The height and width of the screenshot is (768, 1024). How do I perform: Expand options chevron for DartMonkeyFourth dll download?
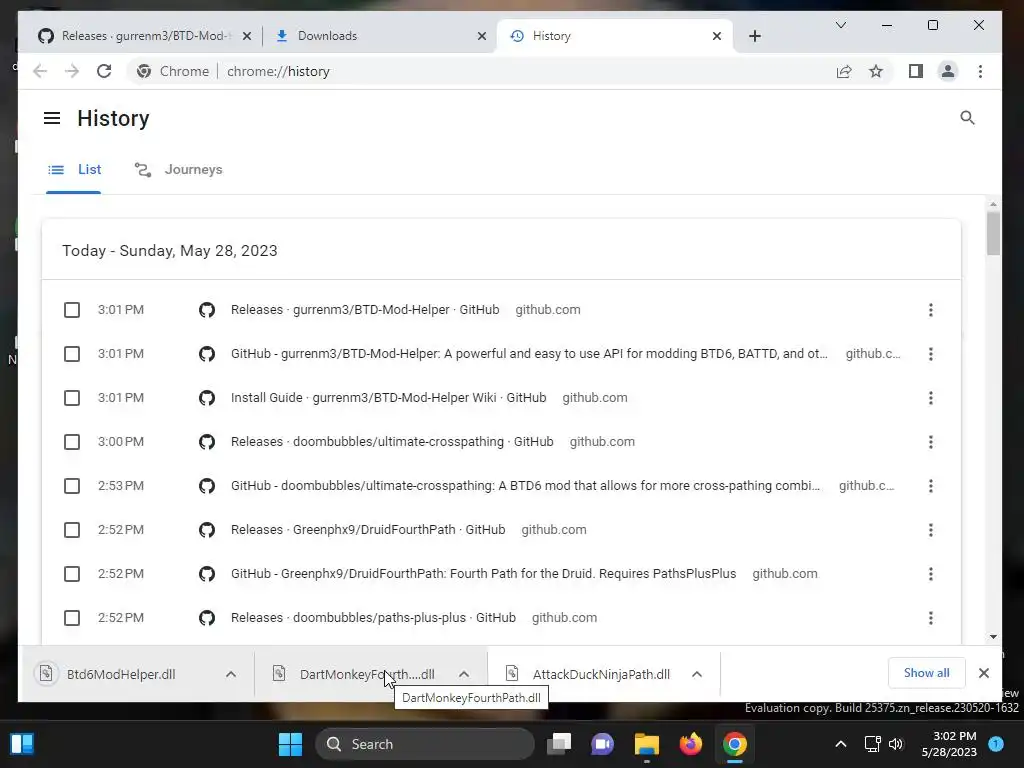pyautogui.click(x=464, y=674)
